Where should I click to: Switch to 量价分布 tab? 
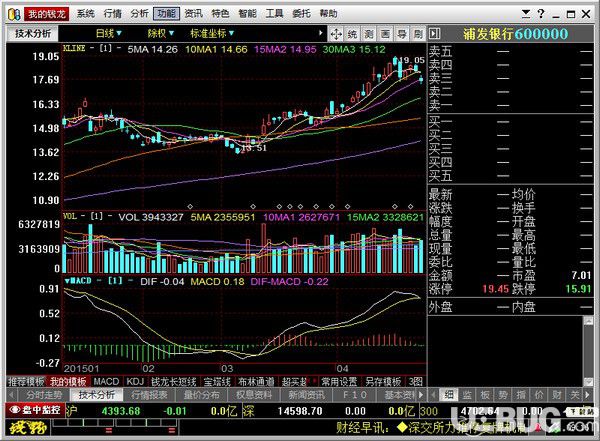(x=202, y=395)
